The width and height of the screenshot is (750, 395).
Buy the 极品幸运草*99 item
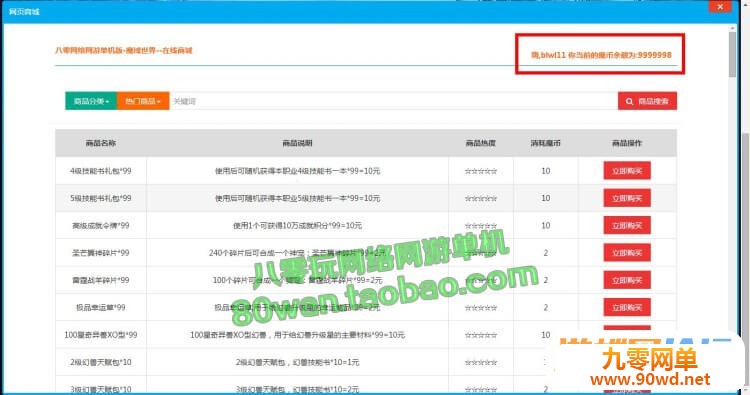pyautogui.click(x=627, y=307)
